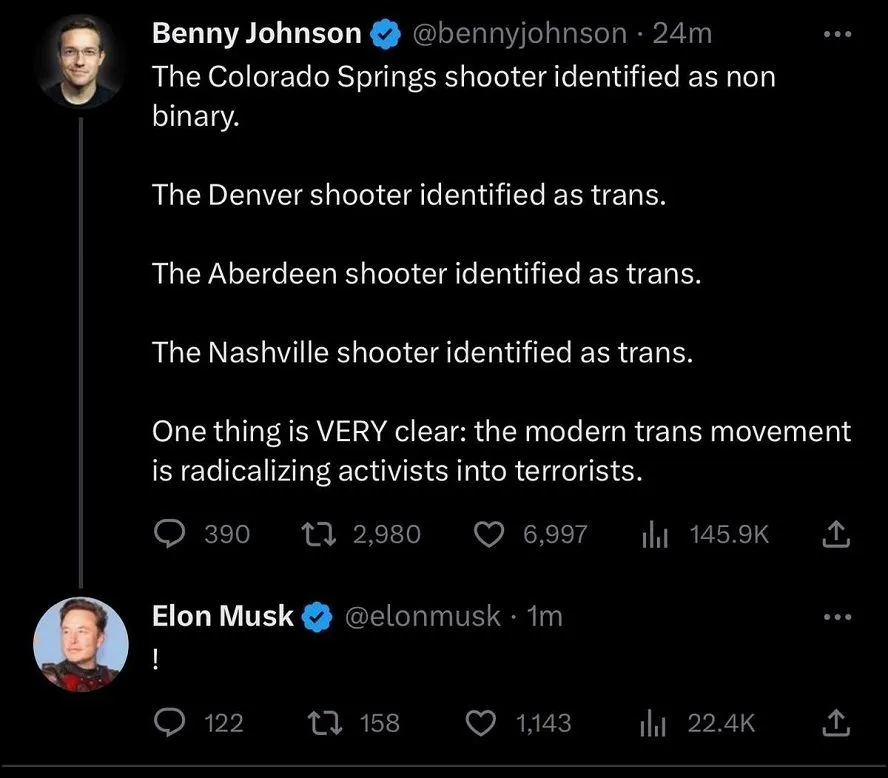Click the @bennyjohnson handle

(518, 34)
